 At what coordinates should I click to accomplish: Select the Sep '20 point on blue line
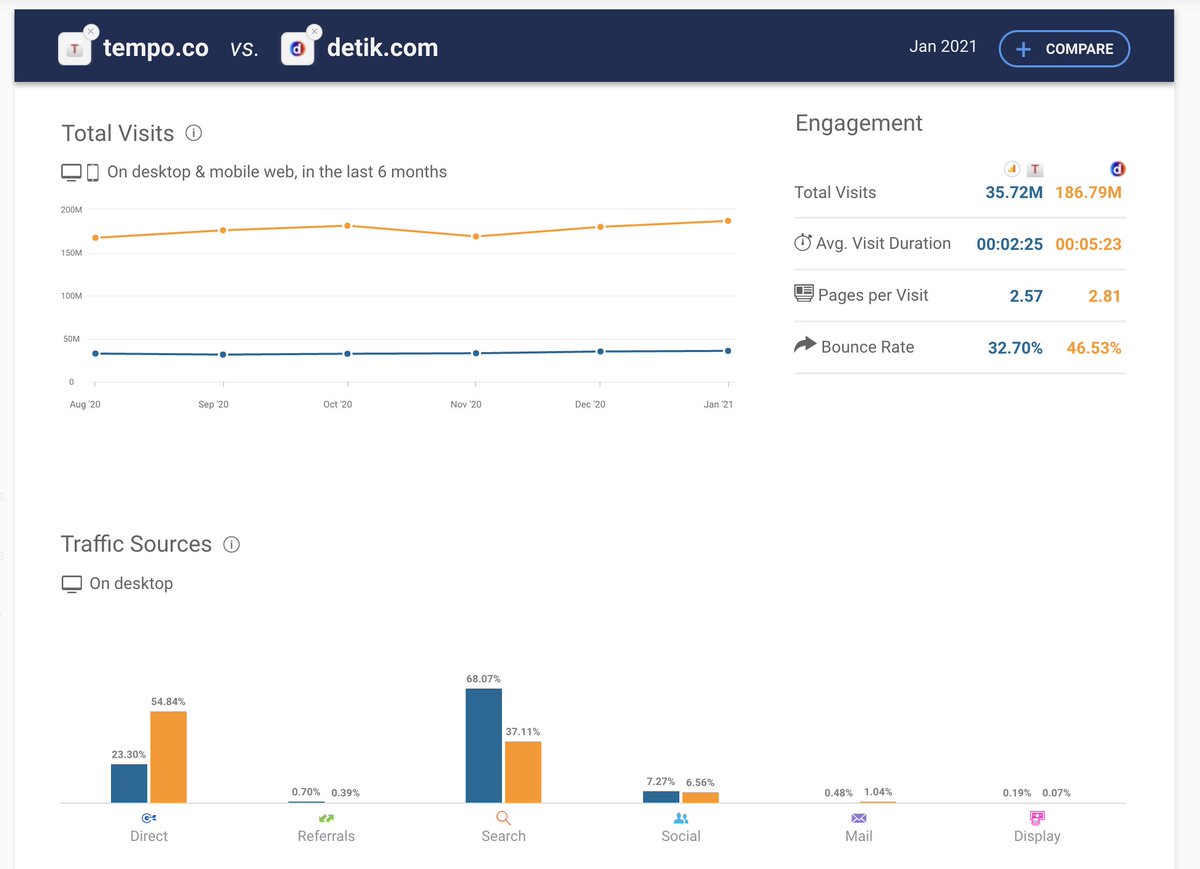coord(223,354)
